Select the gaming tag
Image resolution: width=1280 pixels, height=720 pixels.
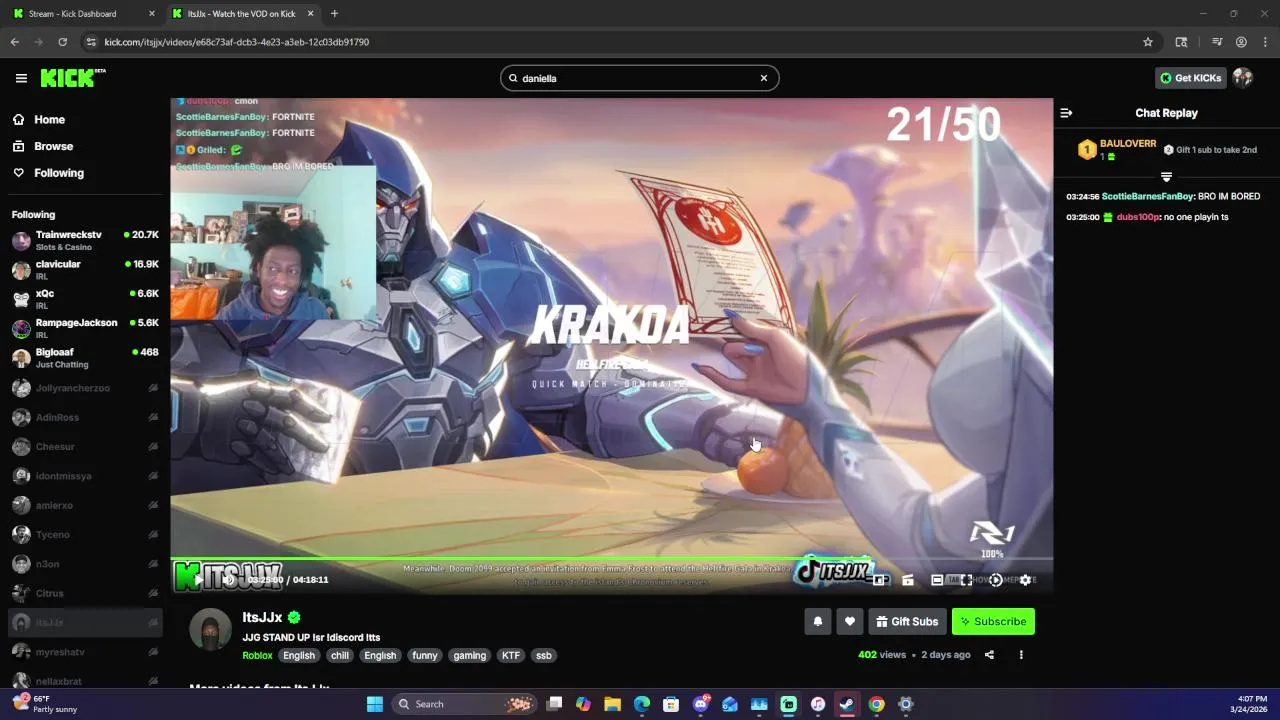click(469, 655)
